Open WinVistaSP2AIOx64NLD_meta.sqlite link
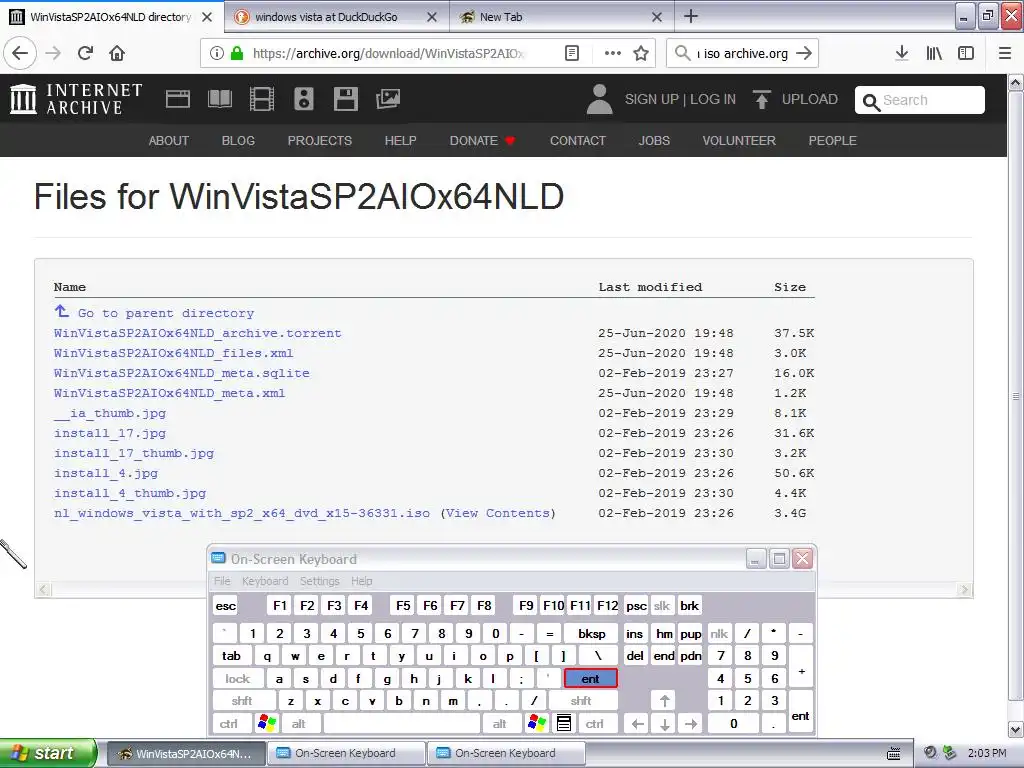 point(182,373)
